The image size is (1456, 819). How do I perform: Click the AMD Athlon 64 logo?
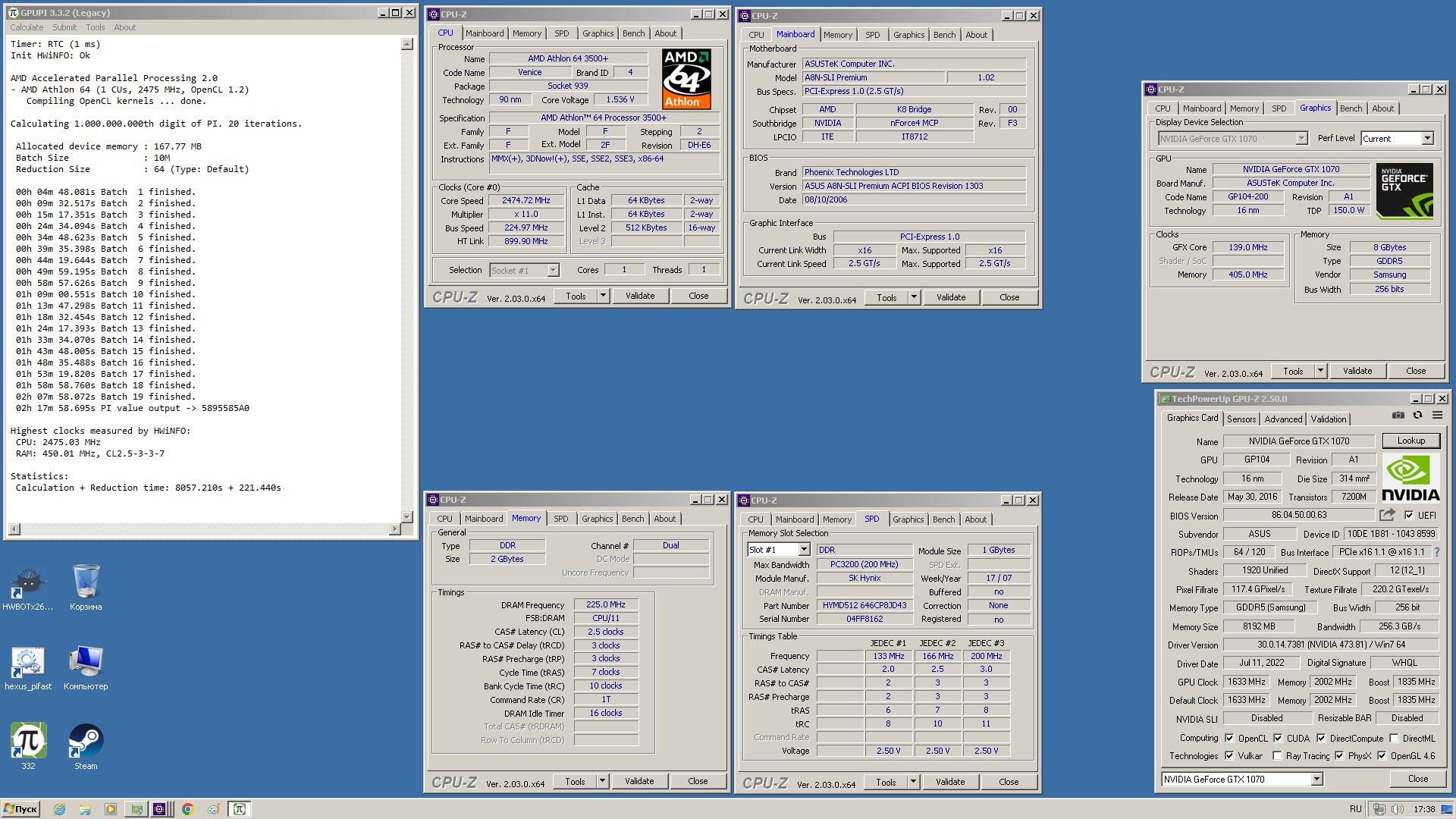(686, 79)
